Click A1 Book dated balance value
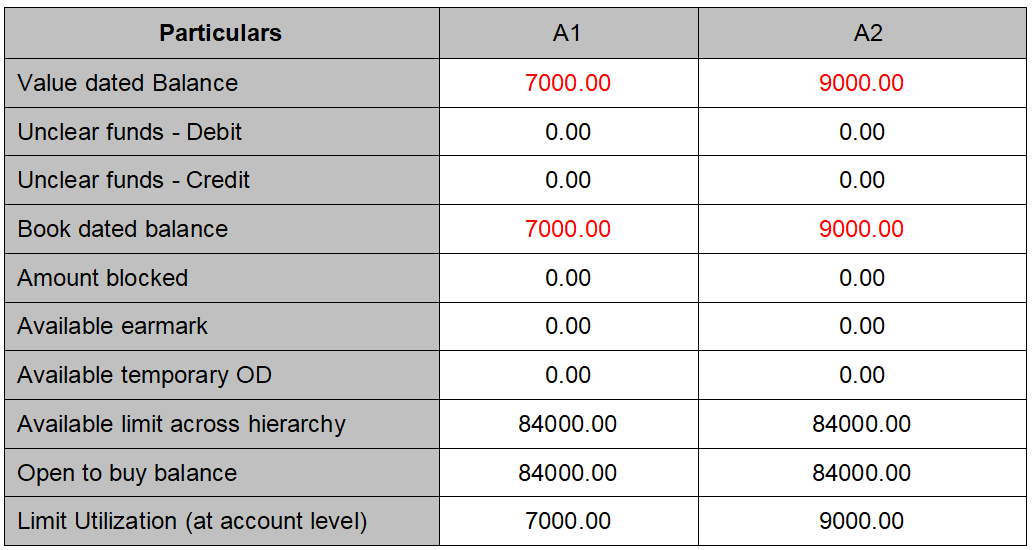This screenshot has height=550, width=1035. coord(567,229)
